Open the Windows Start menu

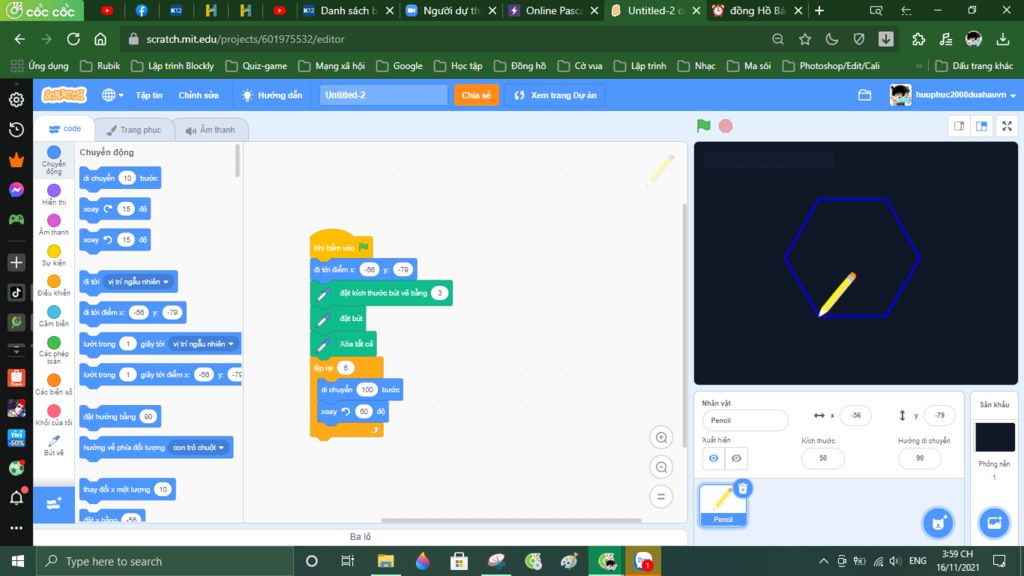click(17, 561)
